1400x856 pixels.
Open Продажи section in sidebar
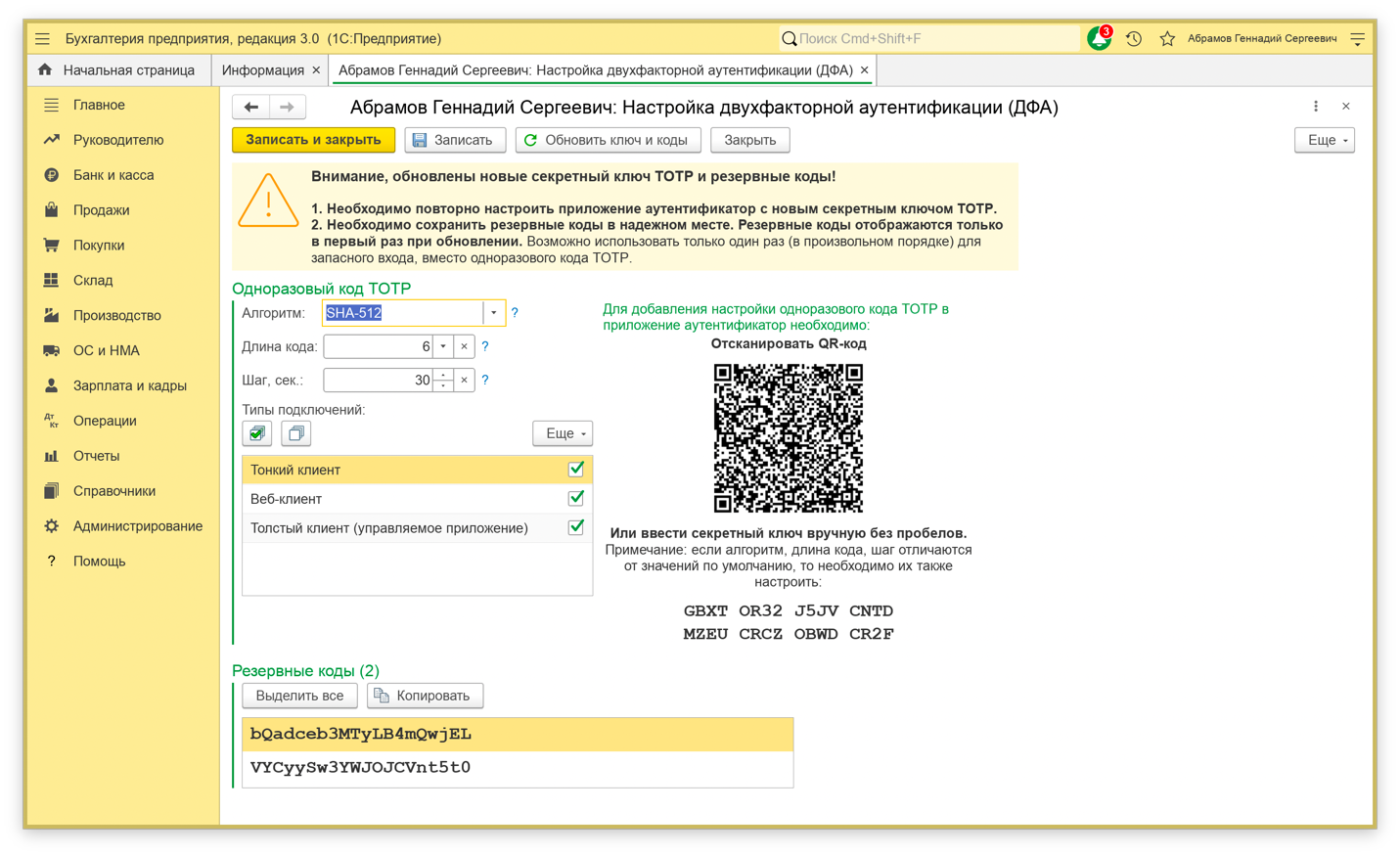point(101,210)
